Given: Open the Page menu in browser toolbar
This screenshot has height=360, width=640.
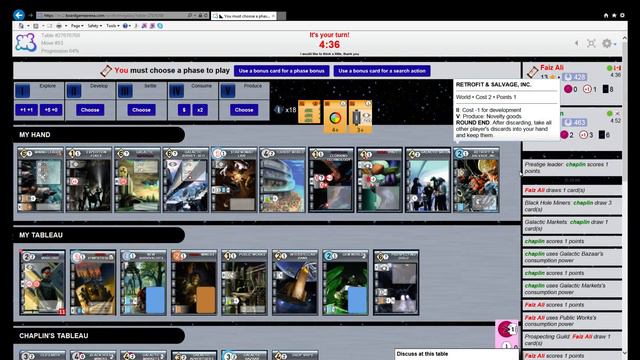Looking at the screenshot, I should [76, 26].
